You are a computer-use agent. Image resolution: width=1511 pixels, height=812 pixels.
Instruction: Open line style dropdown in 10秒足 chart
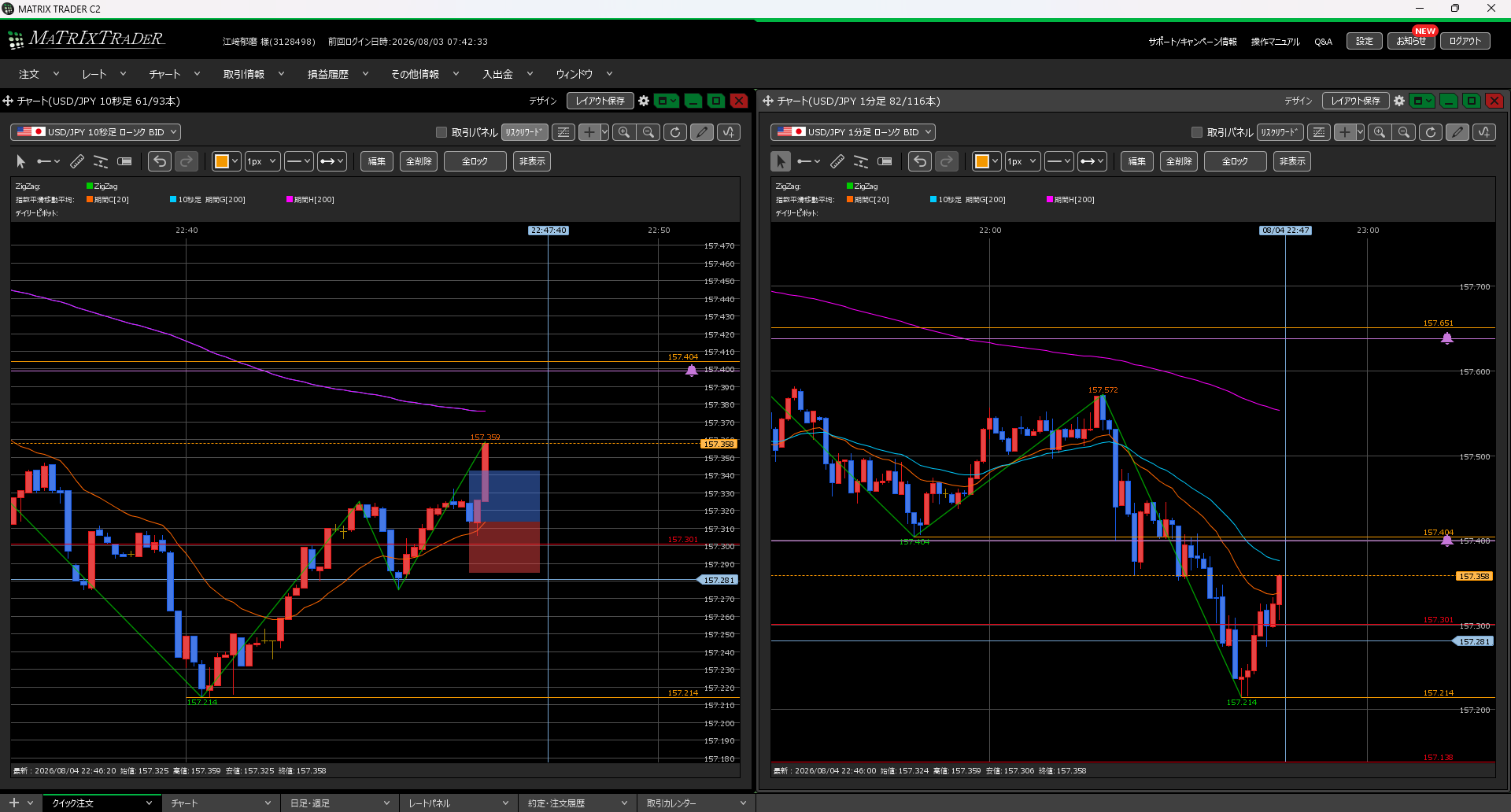point(298,161)
